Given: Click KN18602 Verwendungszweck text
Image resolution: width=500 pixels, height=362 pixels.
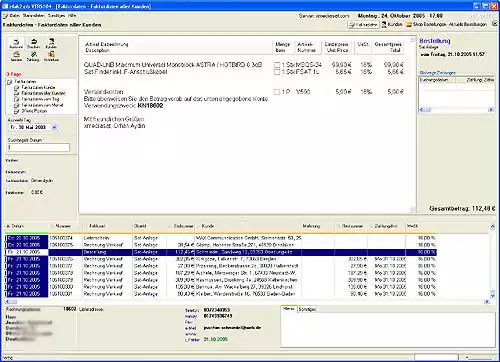Looking at the screenshot, I should click(150, 106).
